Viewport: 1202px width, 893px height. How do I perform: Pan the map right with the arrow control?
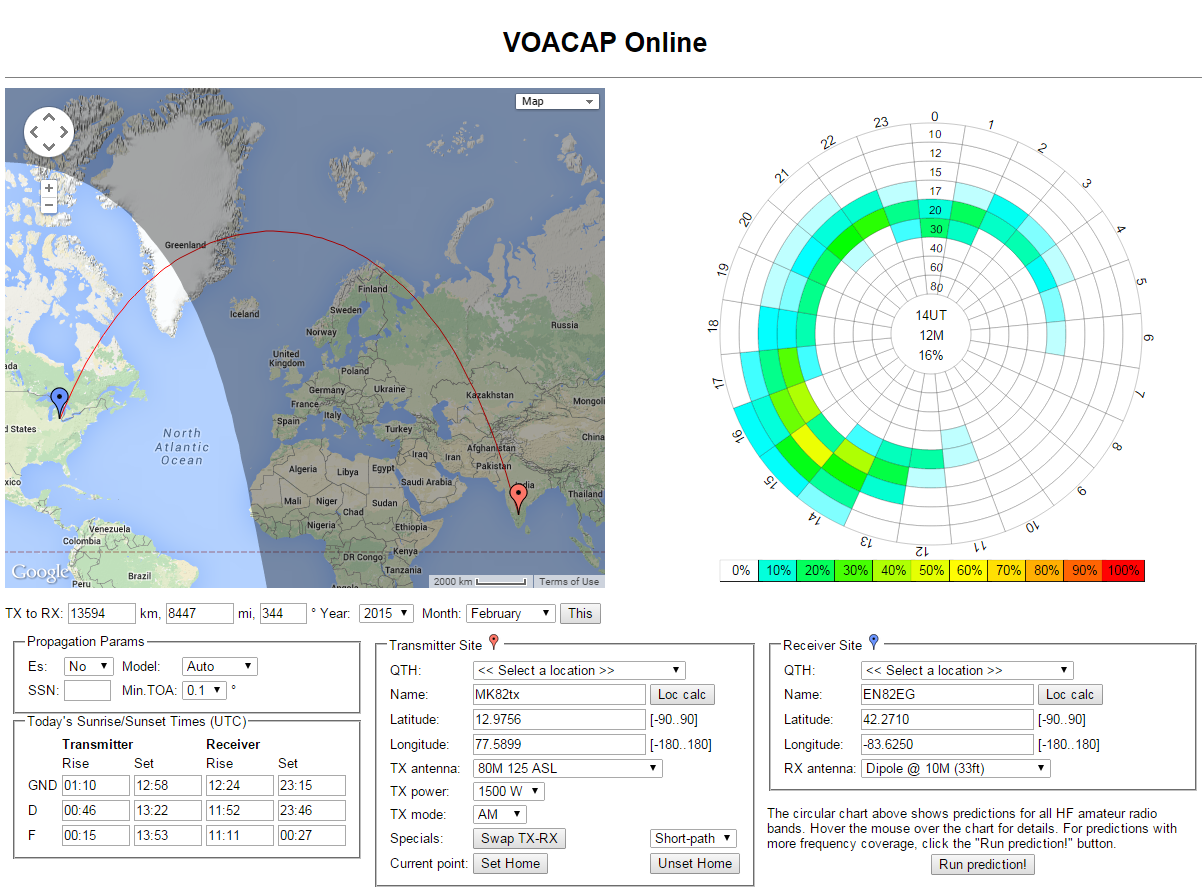[x=65, y=132]
